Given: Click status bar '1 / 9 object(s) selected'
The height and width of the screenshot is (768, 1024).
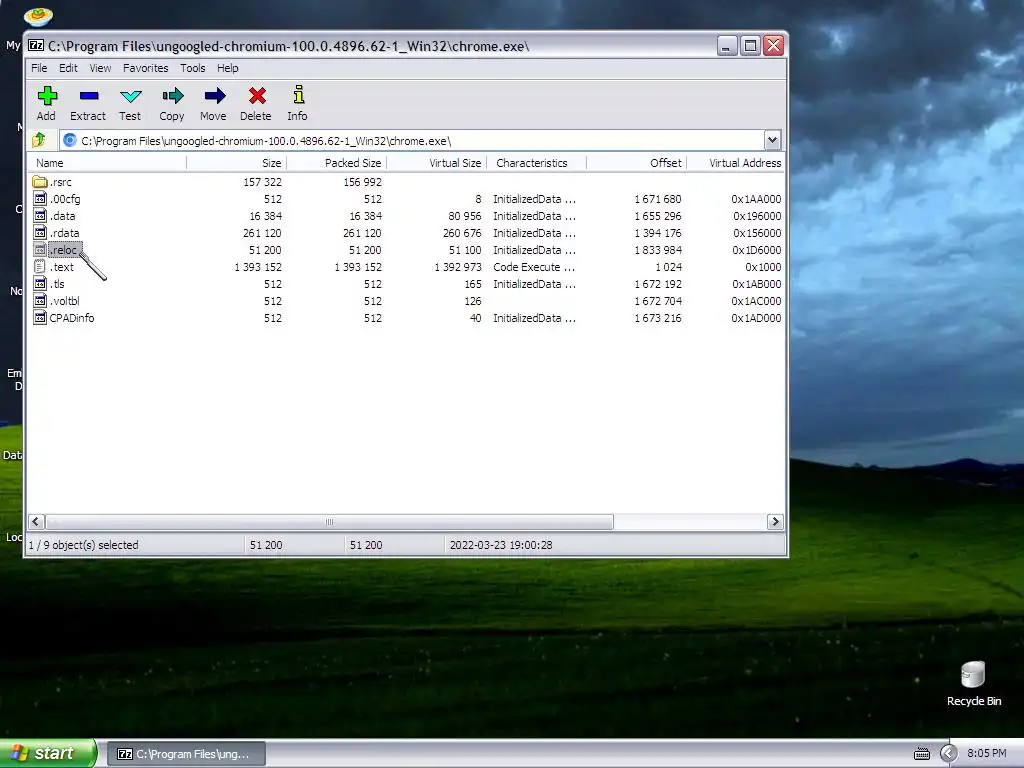Looking at the screenshot, I should point(84,545).
